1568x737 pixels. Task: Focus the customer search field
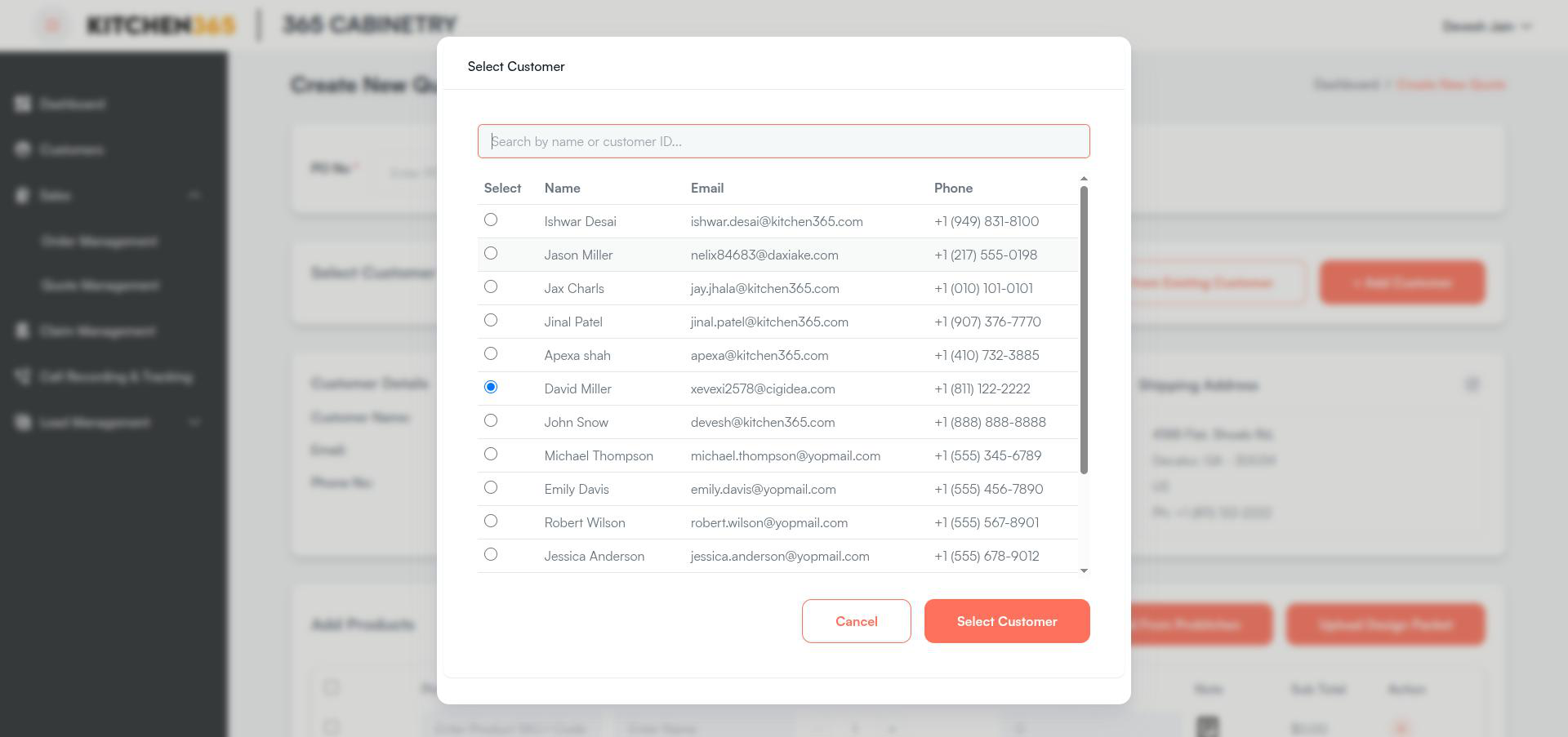pos(784,141)
